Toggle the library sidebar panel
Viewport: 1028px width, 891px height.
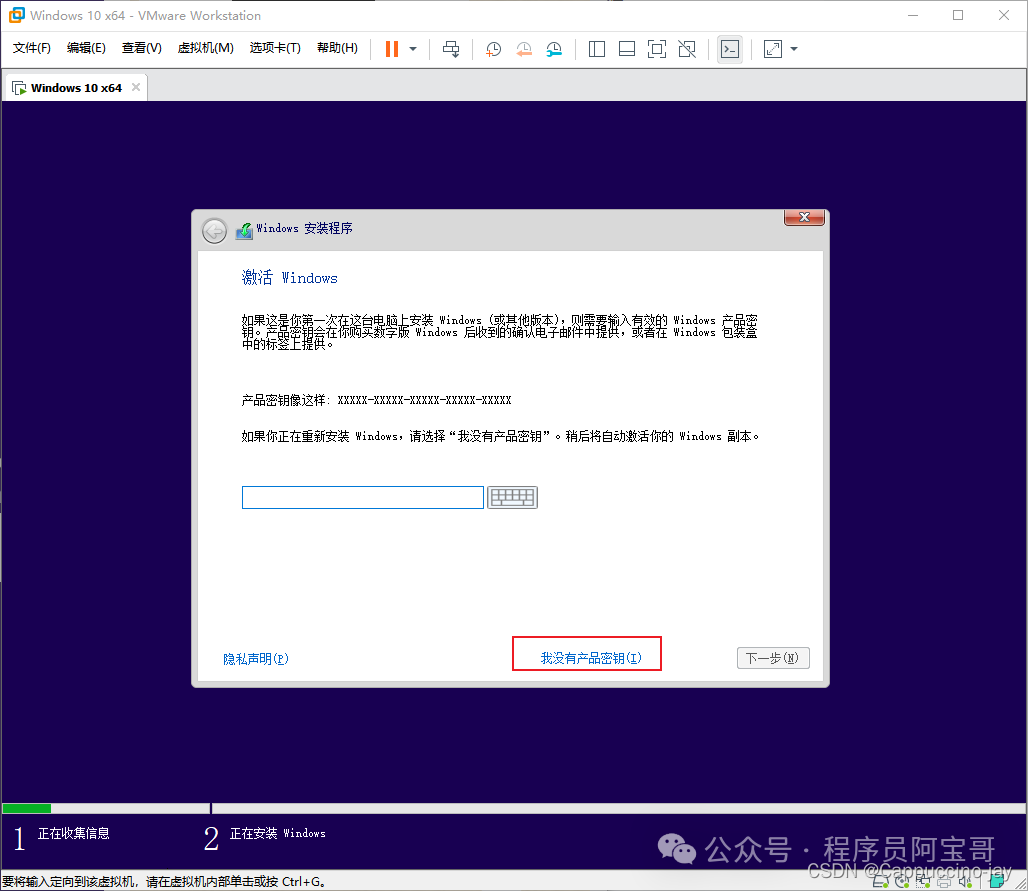[x=597, y=49]
